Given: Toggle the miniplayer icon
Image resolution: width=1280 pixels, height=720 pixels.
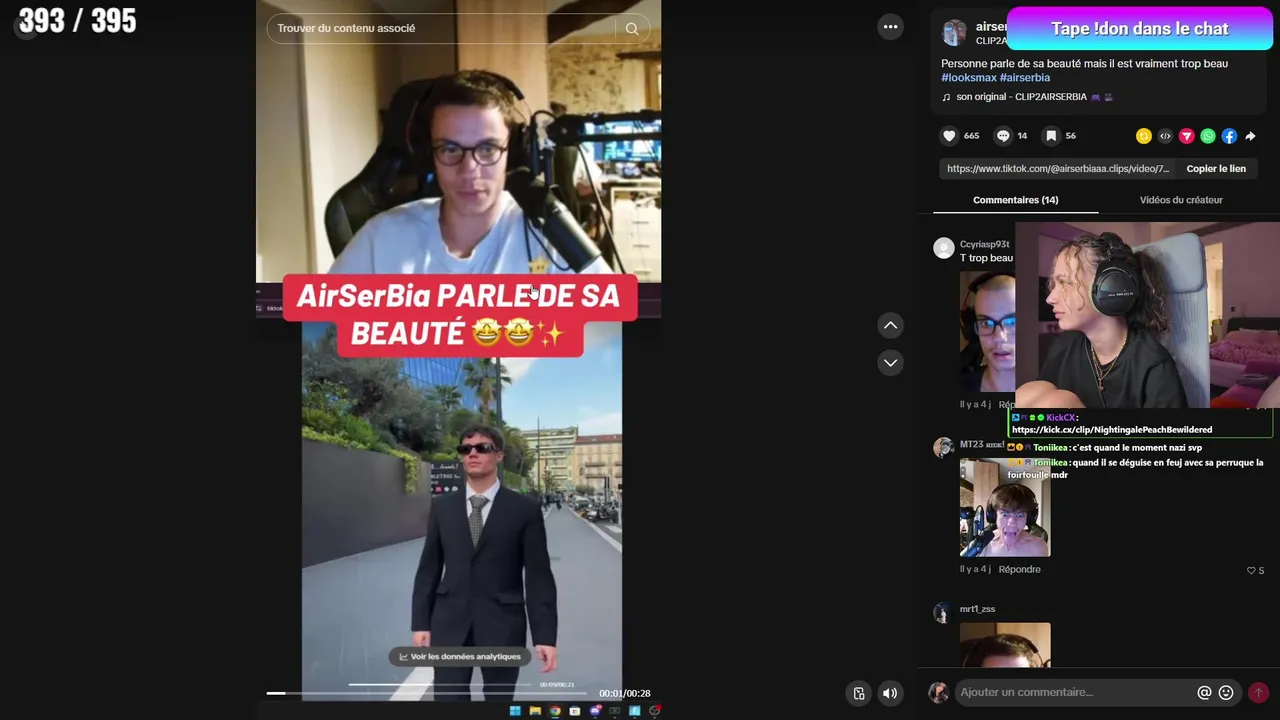Looking at the screenshot, I should [859, 693].
